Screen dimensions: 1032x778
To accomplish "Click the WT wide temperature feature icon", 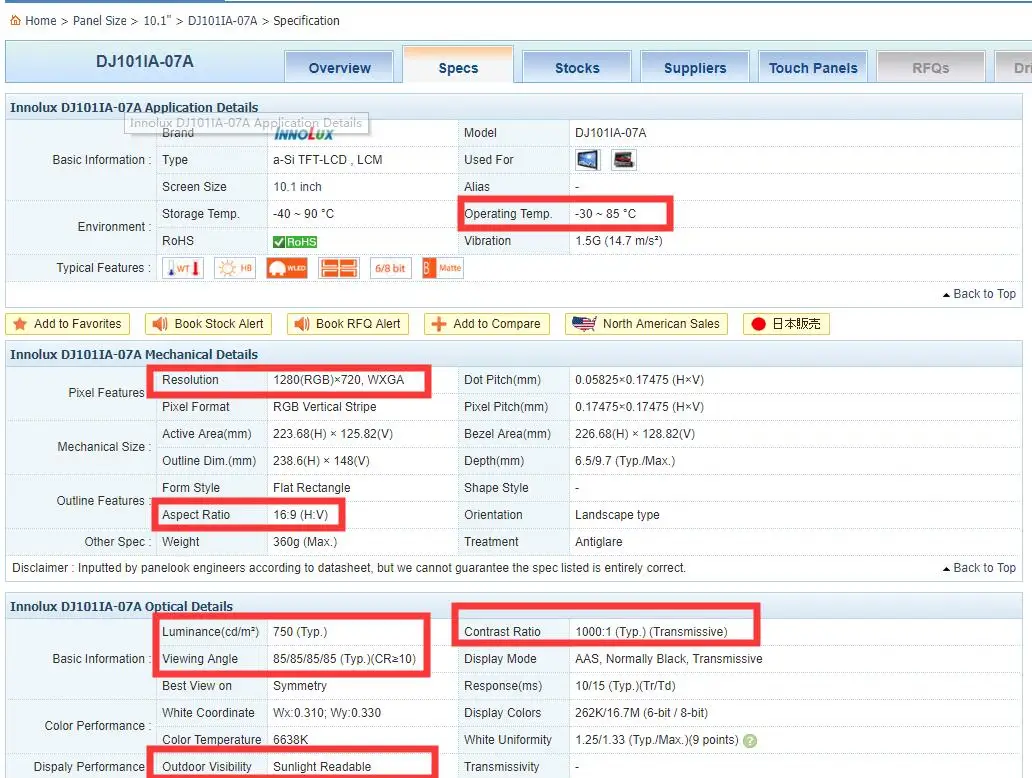I will [183, 268].
